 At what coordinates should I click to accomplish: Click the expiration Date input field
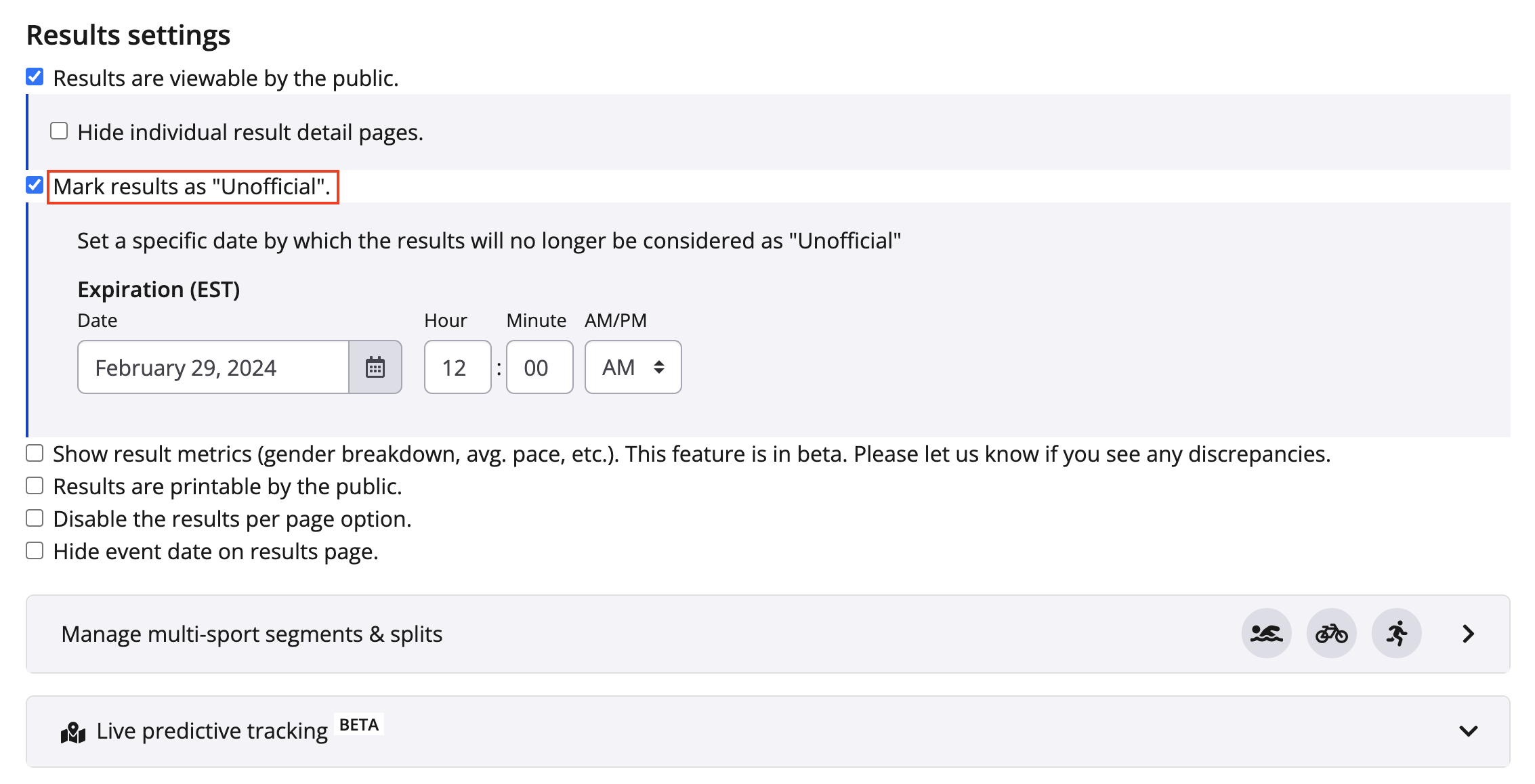[213, 367]
